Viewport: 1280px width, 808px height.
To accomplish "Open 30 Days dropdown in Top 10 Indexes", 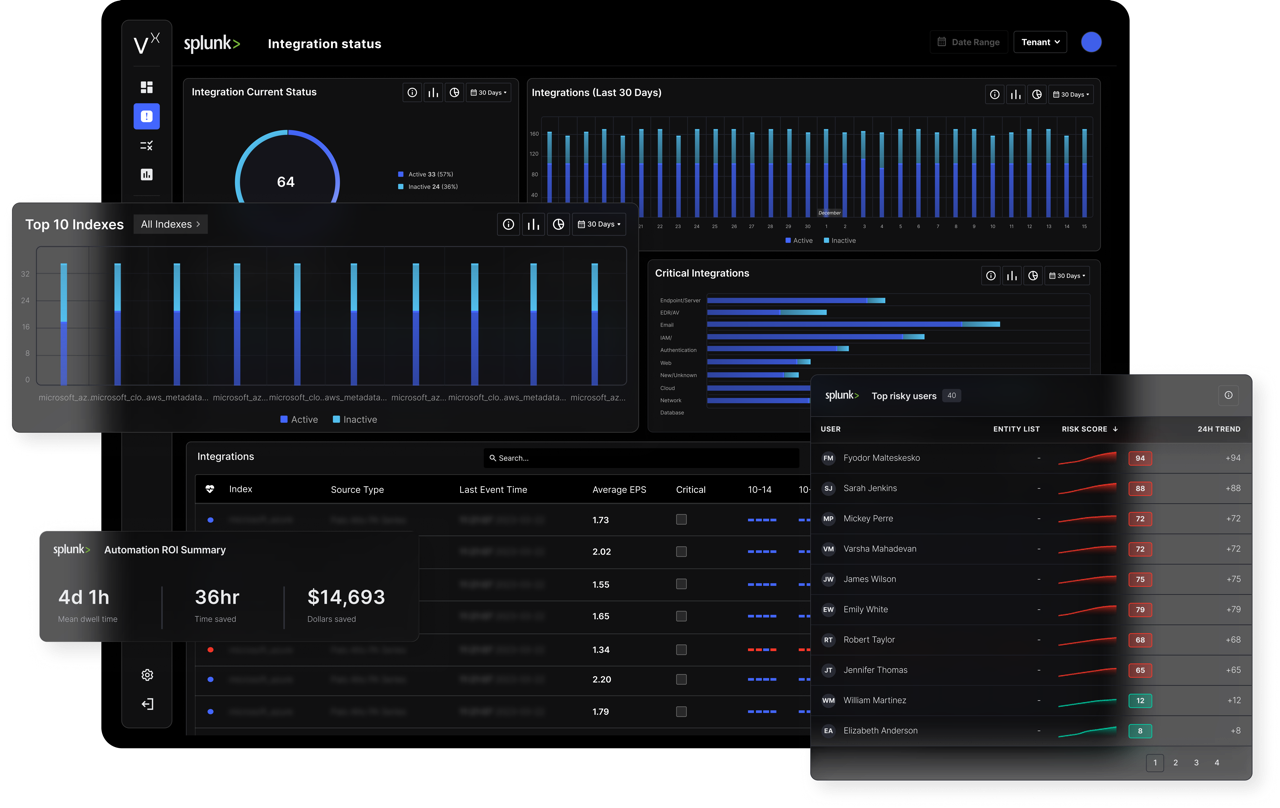I will (x=599, y=224).
